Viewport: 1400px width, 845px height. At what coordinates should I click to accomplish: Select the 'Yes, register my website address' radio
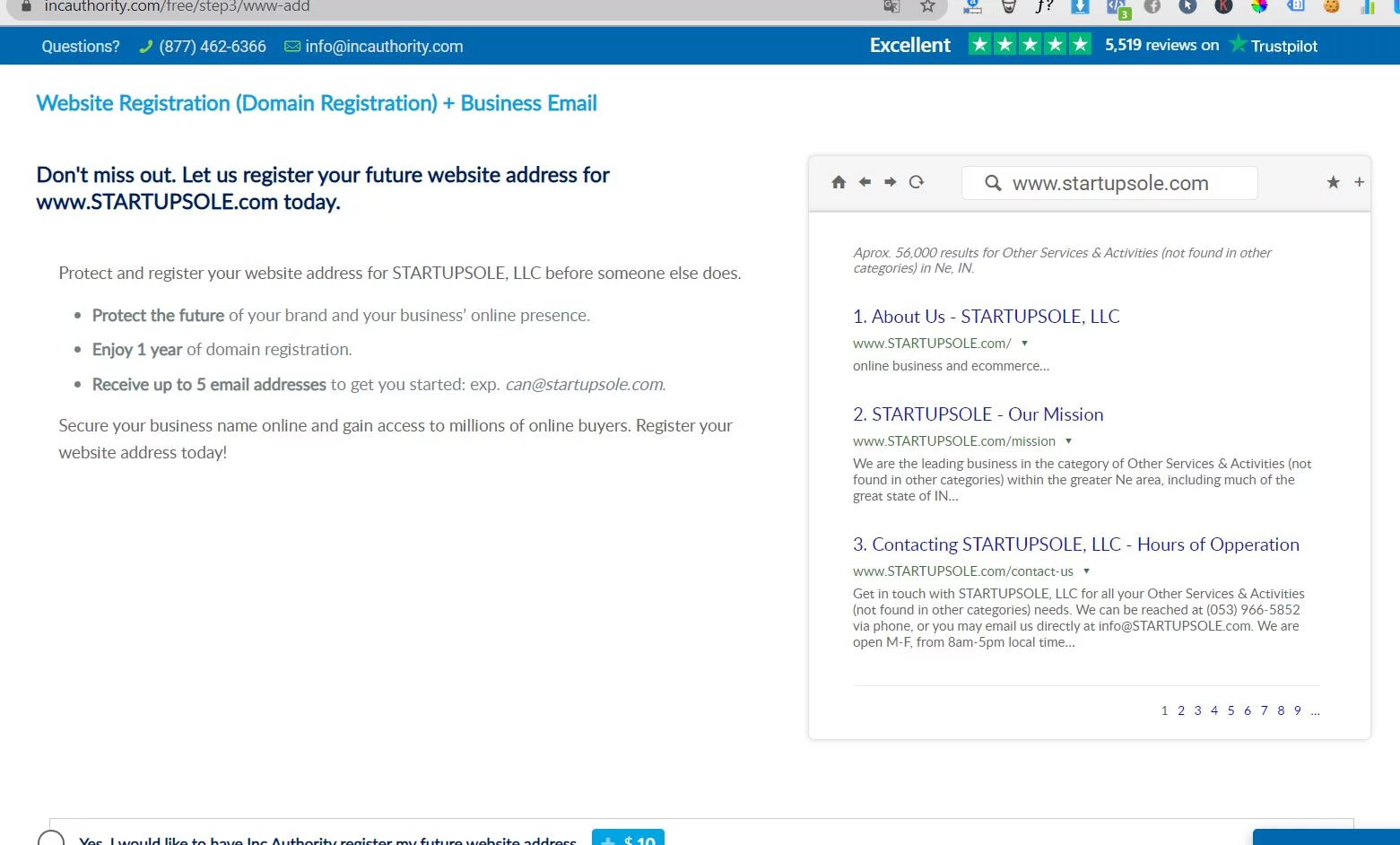click(x=51, y=839)
